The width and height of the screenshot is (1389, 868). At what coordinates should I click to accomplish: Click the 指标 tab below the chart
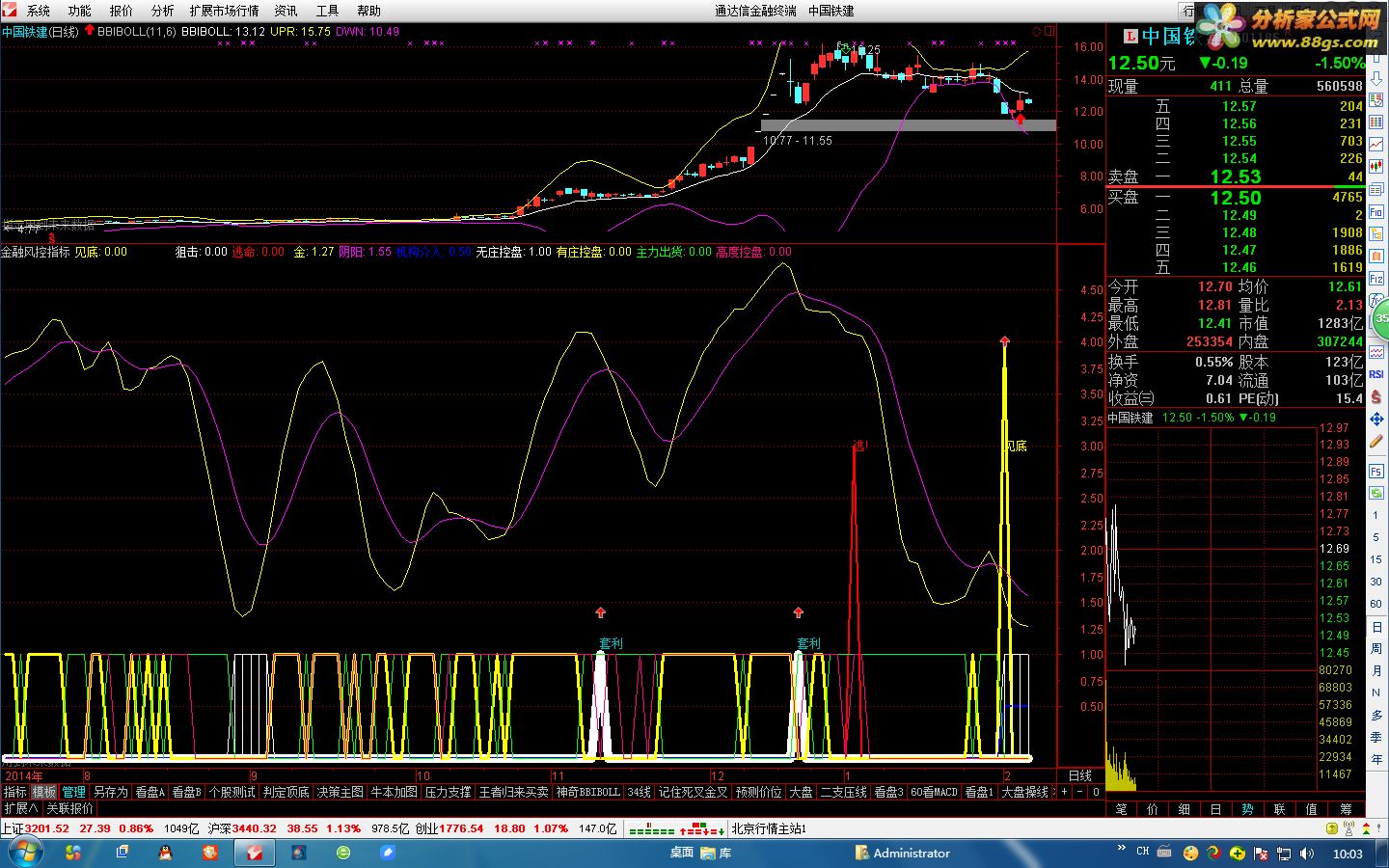15,792
